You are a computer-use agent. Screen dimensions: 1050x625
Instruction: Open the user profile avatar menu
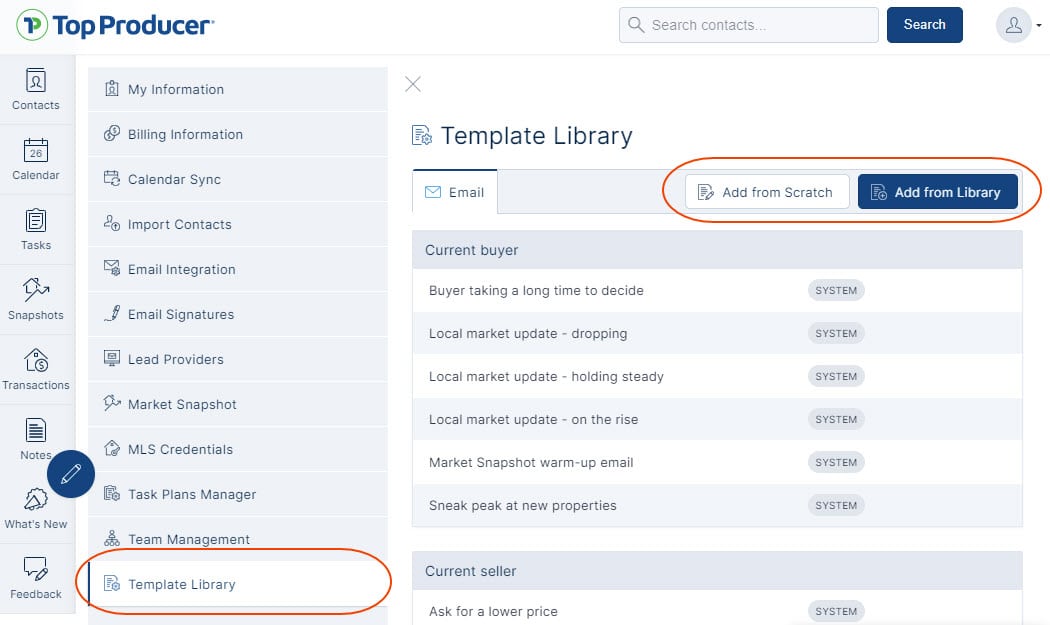(1019, 25)
